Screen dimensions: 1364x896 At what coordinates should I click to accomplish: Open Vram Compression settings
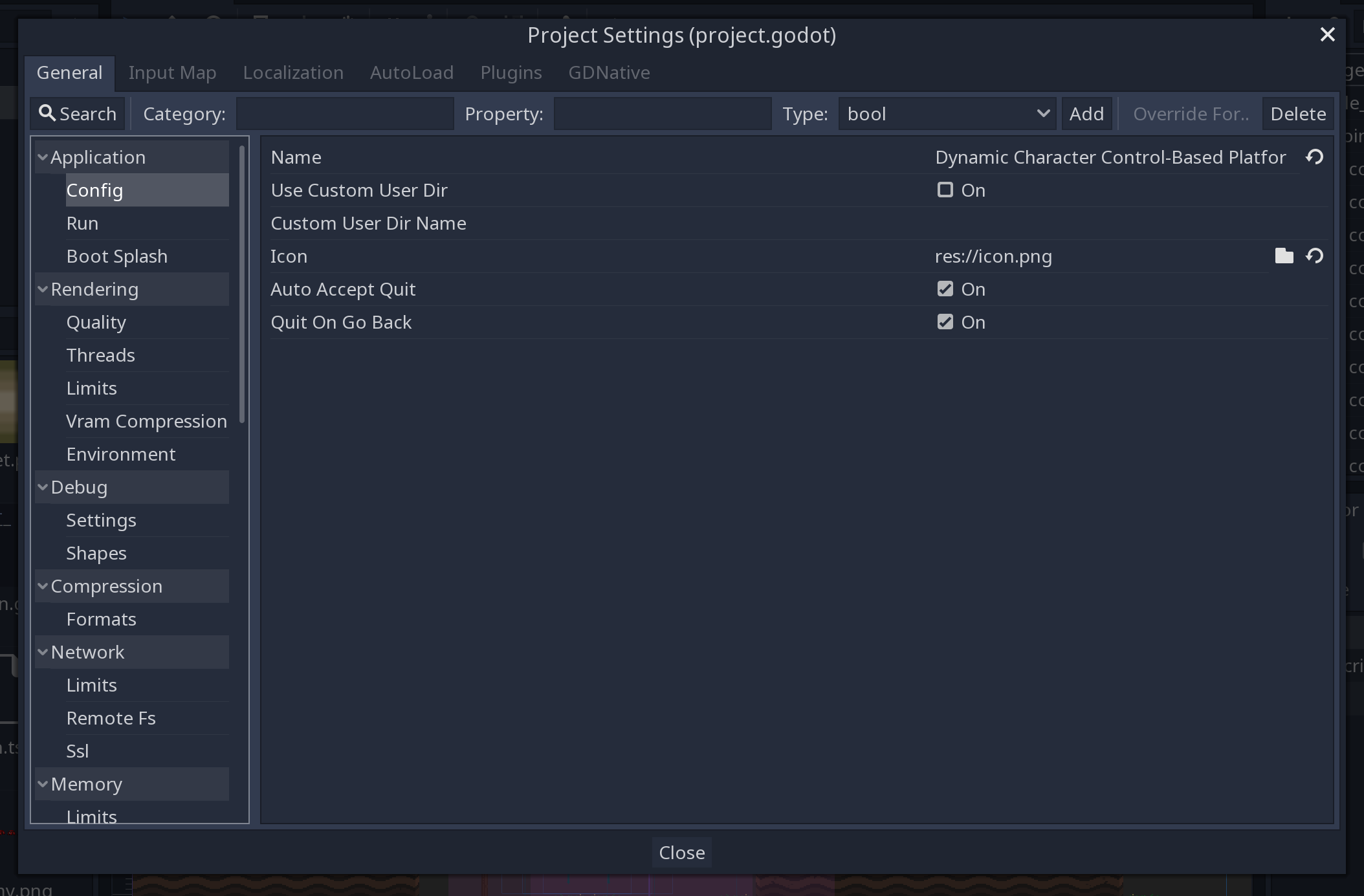pyautogui.click(x=146, y=421)
